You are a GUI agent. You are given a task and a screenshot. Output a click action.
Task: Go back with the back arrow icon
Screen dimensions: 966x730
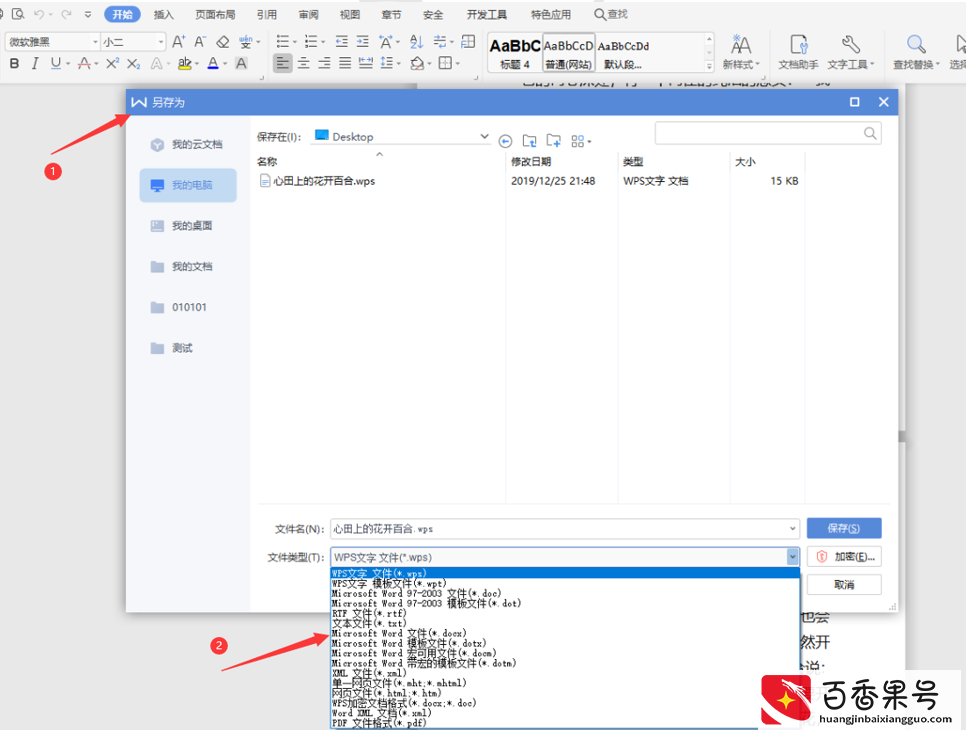click(x=505, y=142)
